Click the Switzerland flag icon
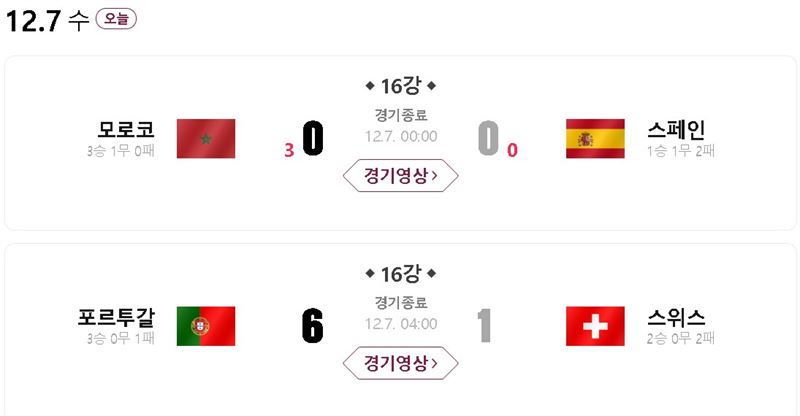Viewport: 800px width, 416px height. (595, 326)
